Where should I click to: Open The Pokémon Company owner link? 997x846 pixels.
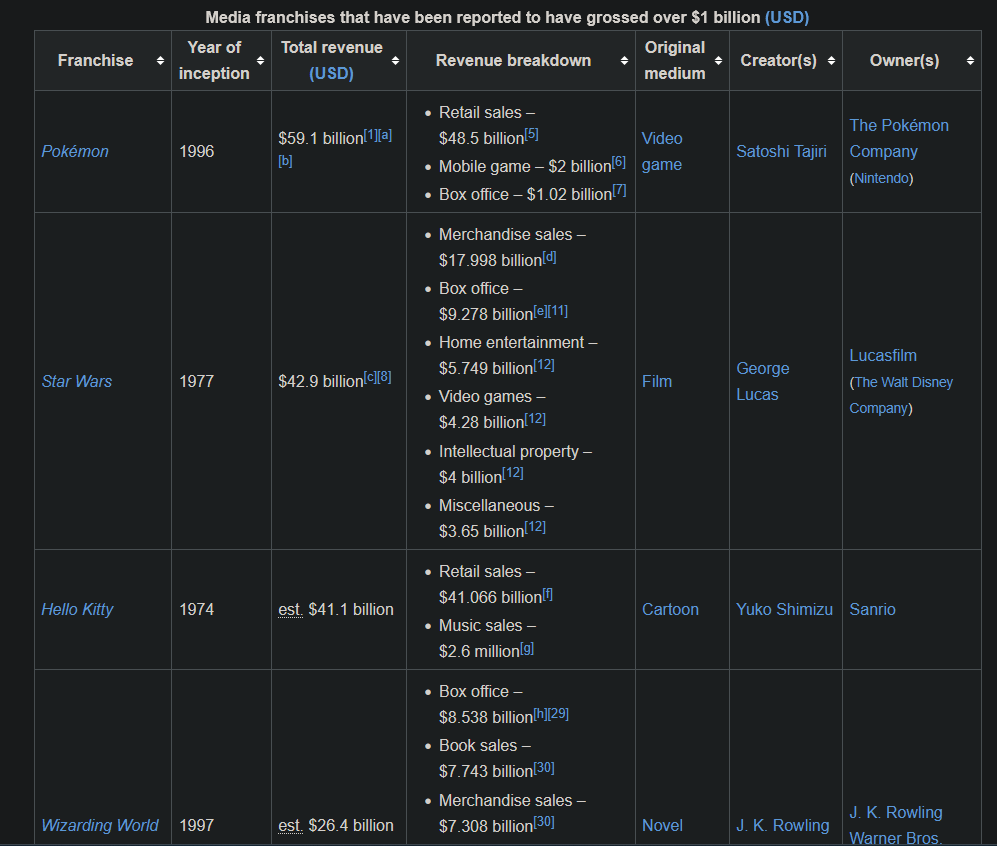(899, 139)
